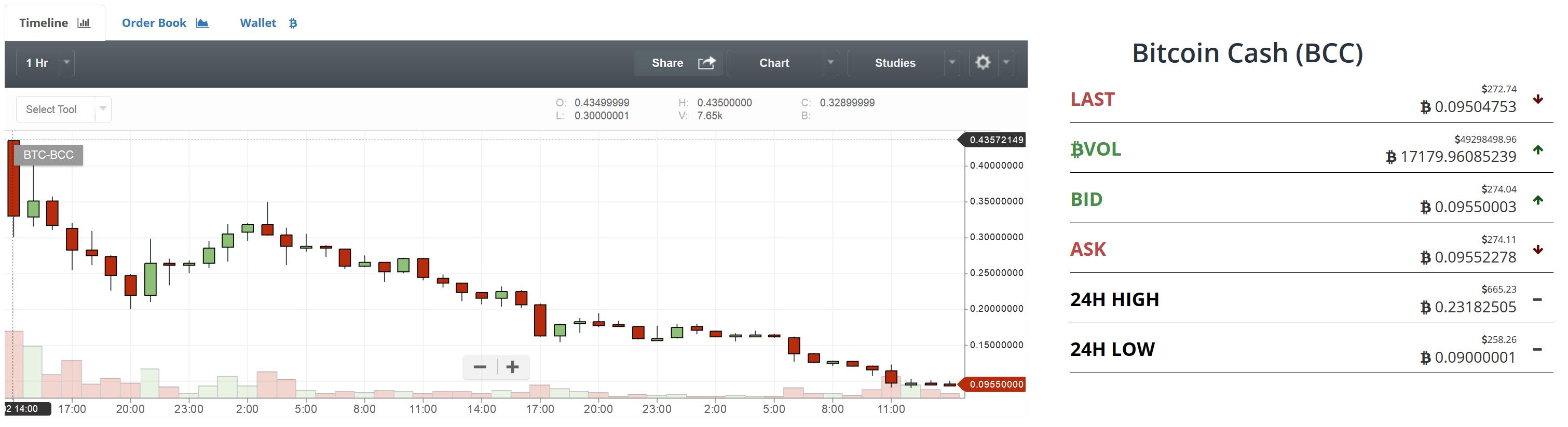The width and height of the screenshot is (1568, 427).
Task: Switch to the Order Book tab
Action: (x=165, y=23)
